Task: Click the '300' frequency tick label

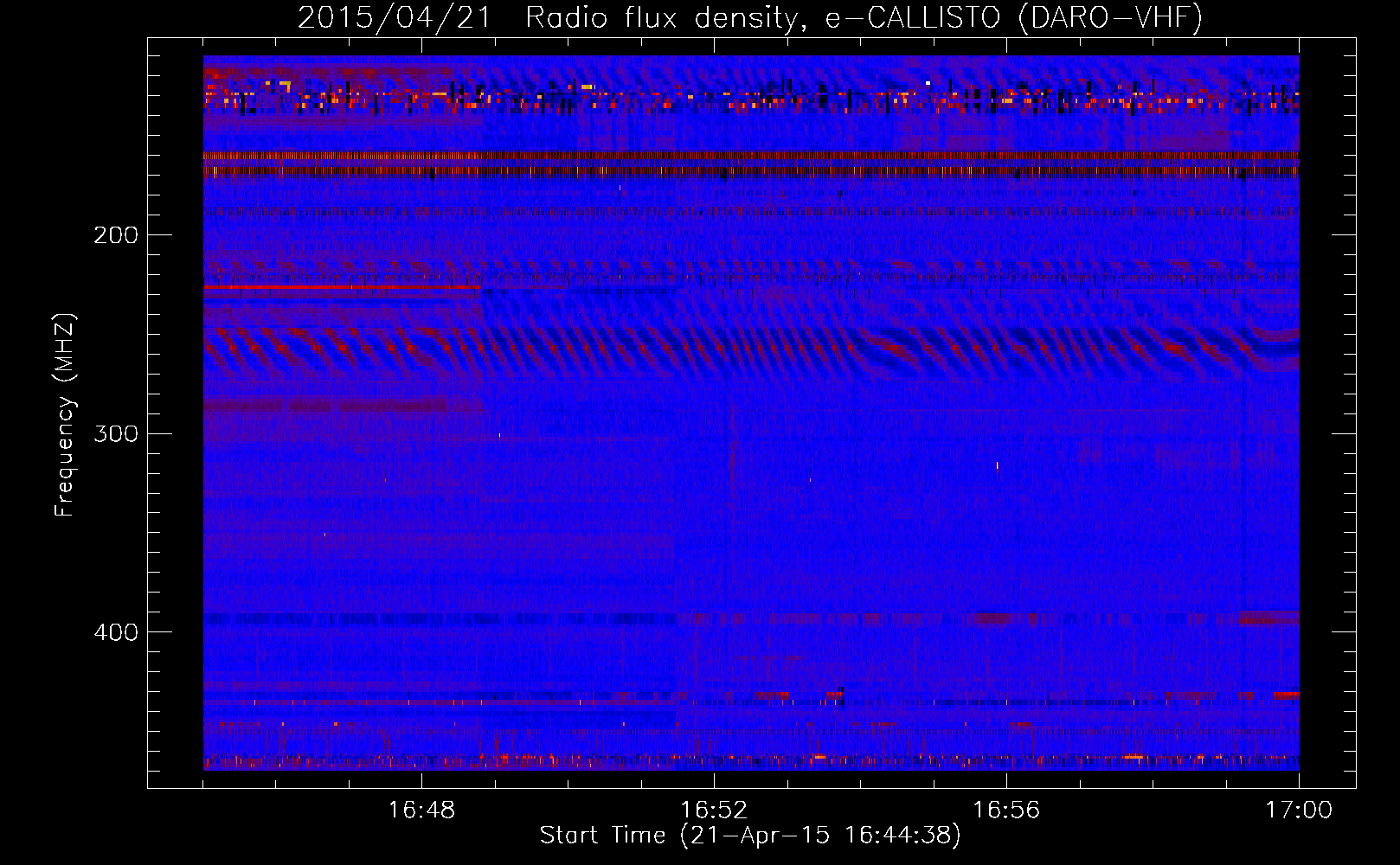Action: pos(115,433)
